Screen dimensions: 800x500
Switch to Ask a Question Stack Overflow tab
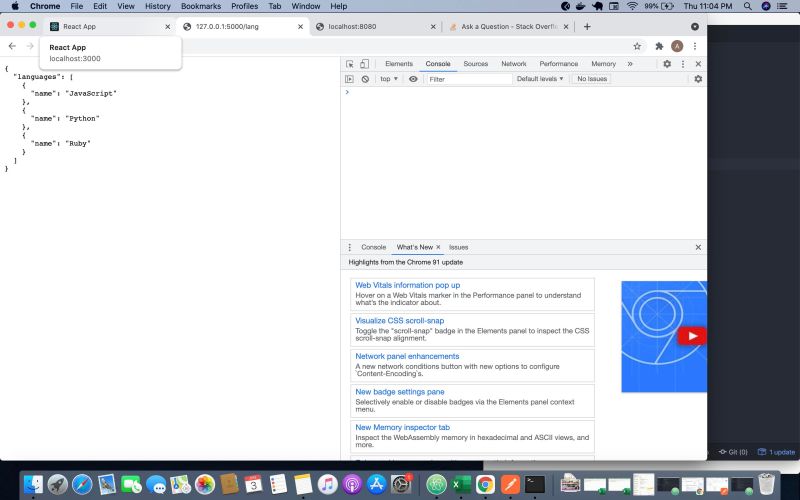click(508, 27)
